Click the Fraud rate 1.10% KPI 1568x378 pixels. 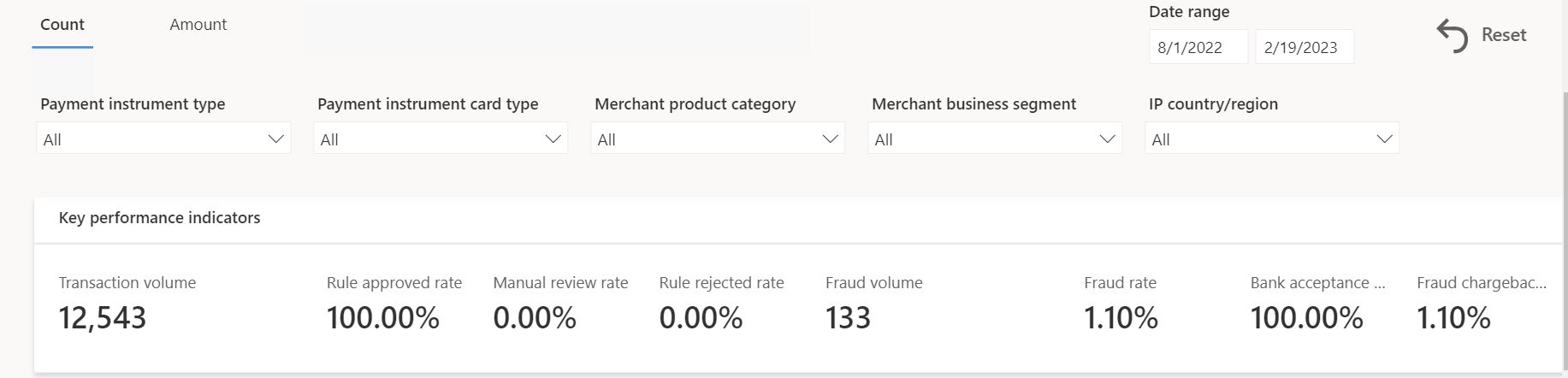point(1121,303)
